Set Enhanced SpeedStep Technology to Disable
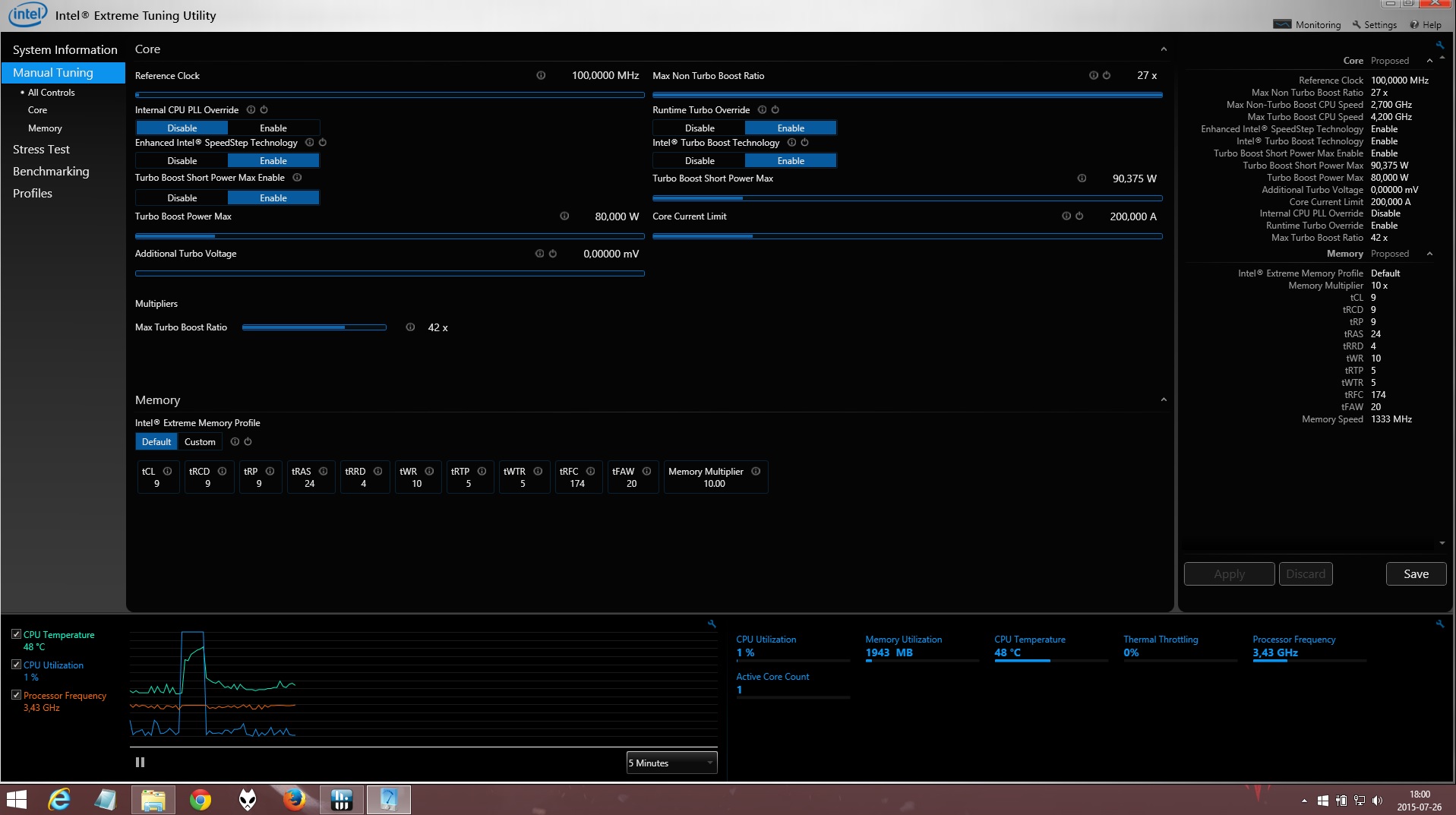The height and width of the screenshot is (815, 1456). [182, 160]
